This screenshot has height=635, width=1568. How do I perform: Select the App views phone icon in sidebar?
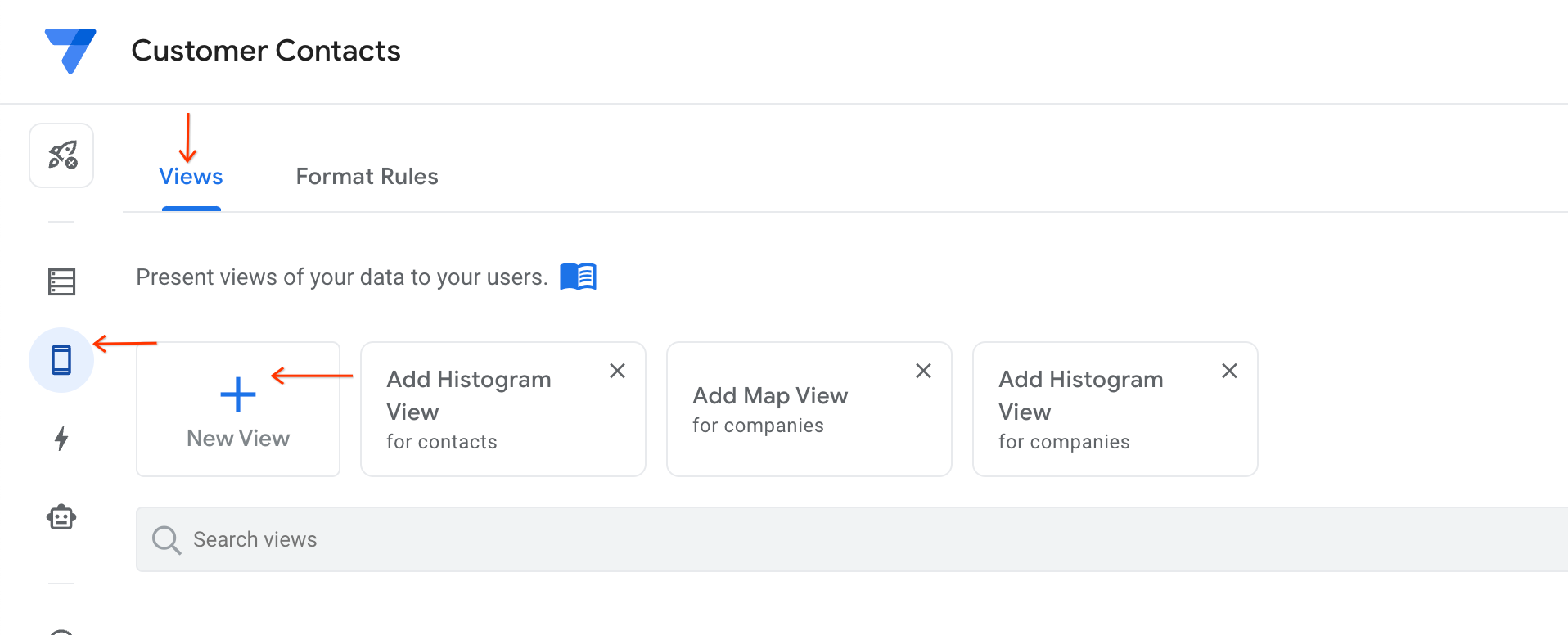tap(61, 360)
